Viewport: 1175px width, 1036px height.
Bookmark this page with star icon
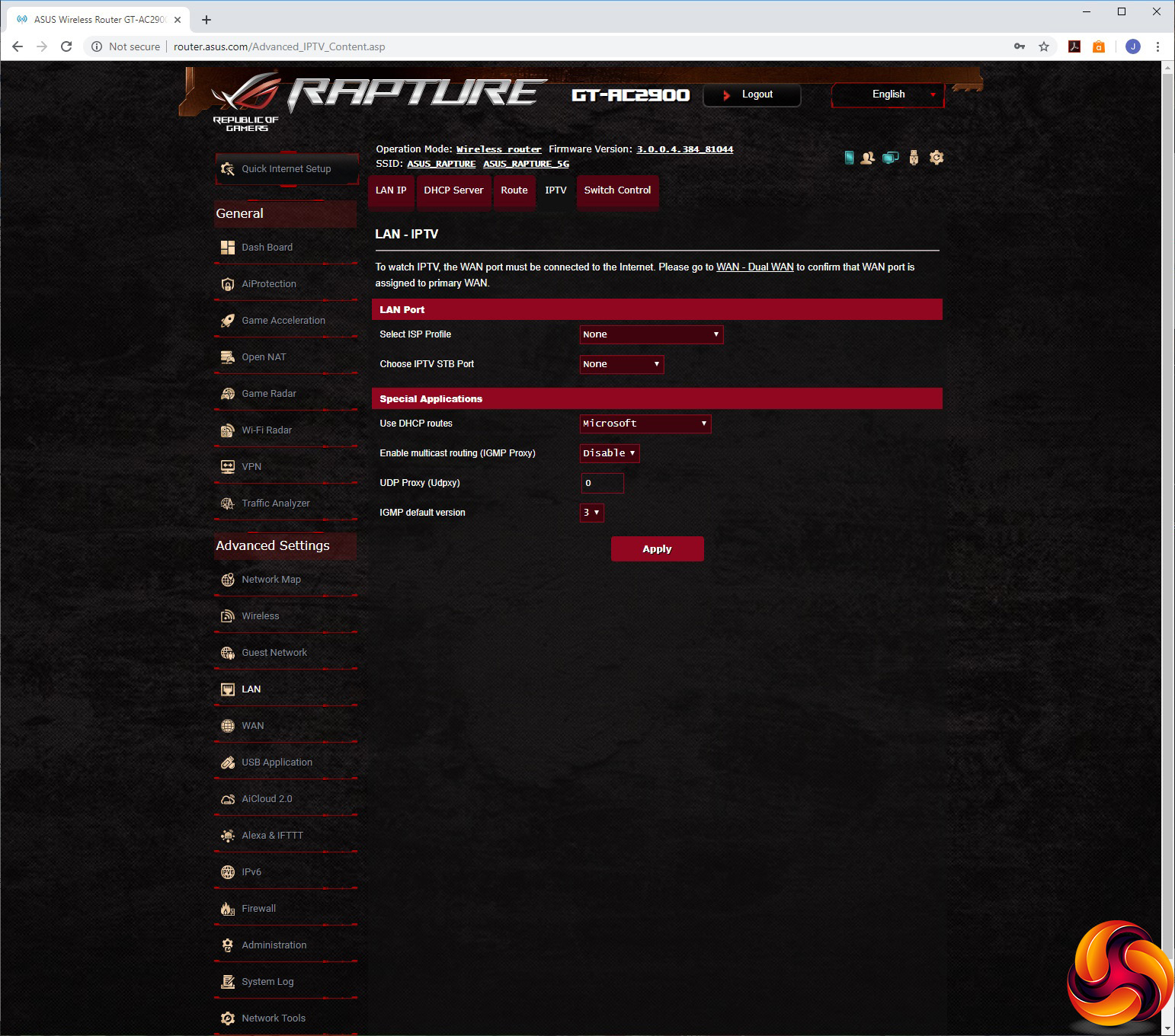(x=1044, y=46)
